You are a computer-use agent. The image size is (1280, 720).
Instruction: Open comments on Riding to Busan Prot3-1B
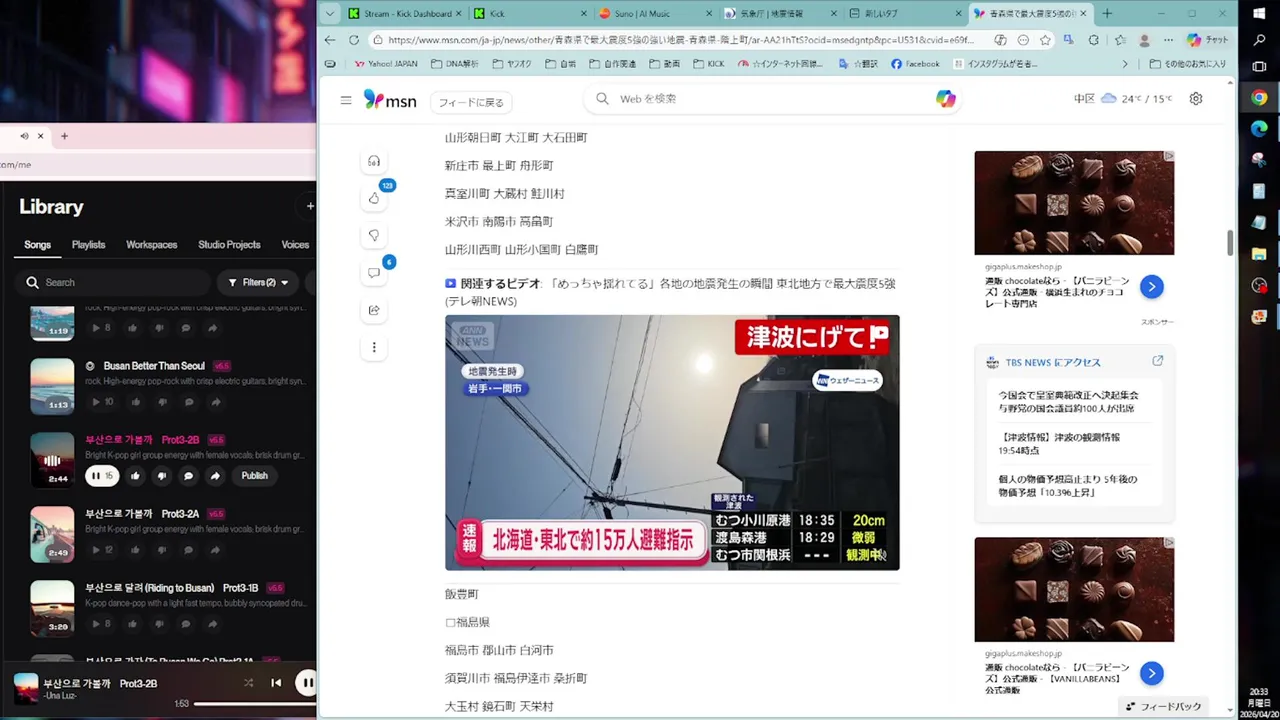pos(186,624)
